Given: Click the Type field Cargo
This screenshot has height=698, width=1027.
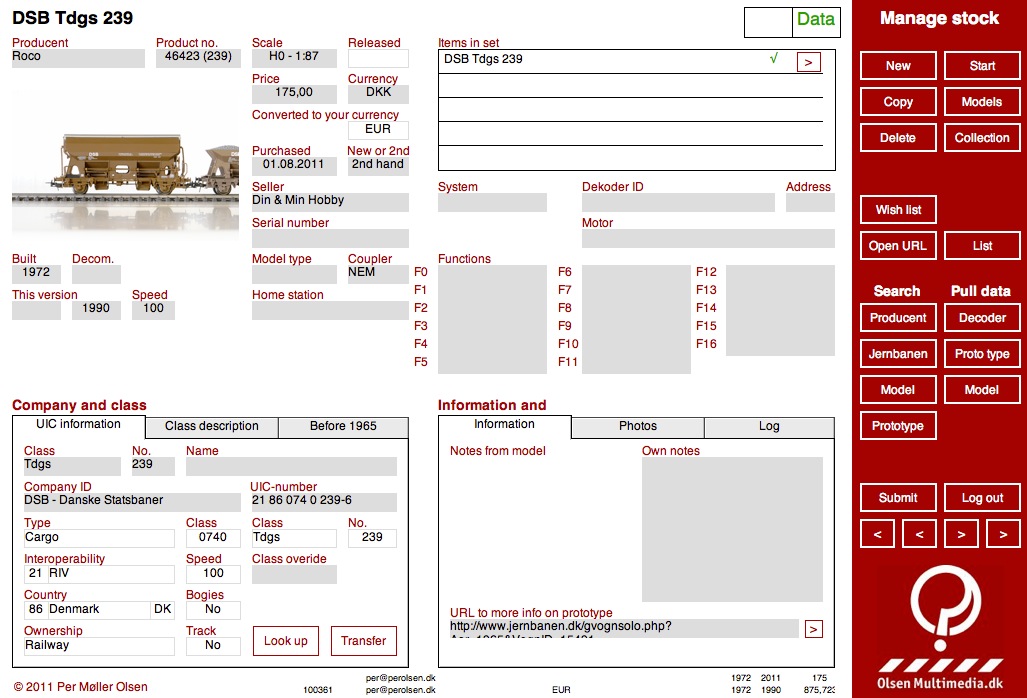Looking at the screenshot, I should click(99, 538).
